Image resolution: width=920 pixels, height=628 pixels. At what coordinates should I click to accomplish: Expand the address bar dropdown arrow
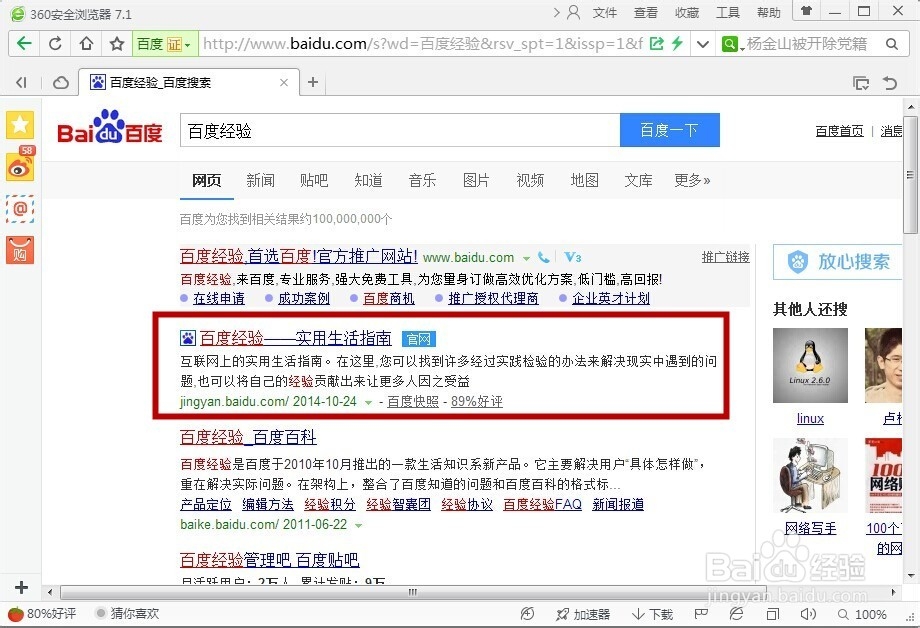(703, 44)
